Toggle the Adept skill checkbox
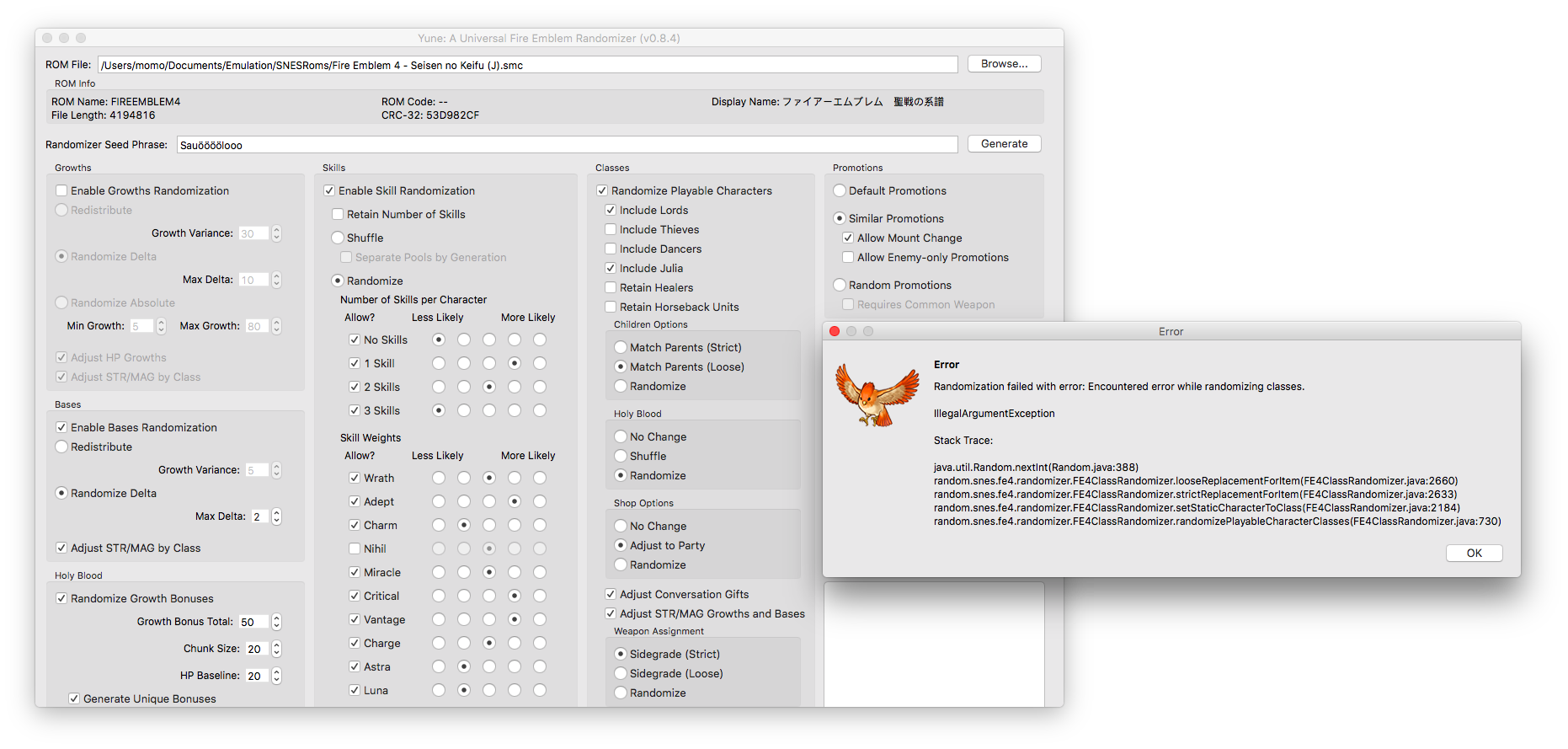The image size is (1568, 749). tap(355, 501)
